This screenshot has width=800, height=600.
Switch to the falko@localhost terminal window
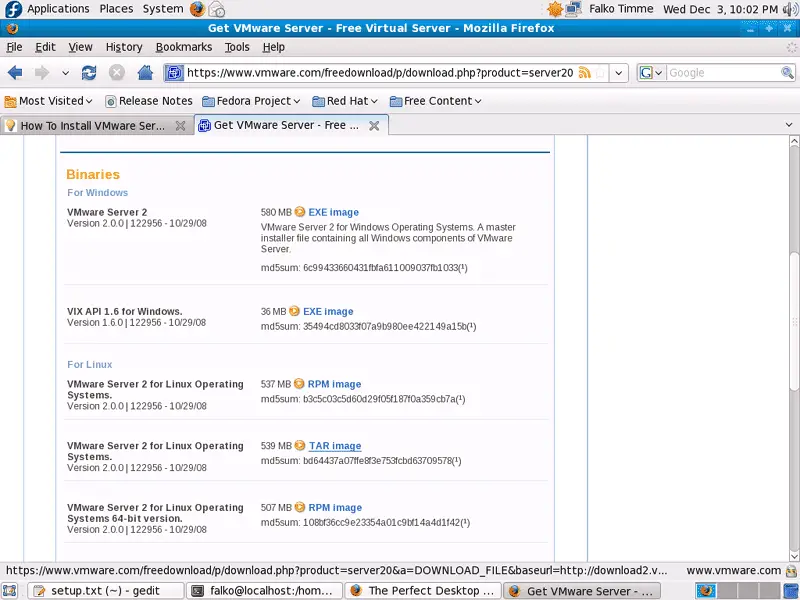pyautogui.click(x=264, y=591)
